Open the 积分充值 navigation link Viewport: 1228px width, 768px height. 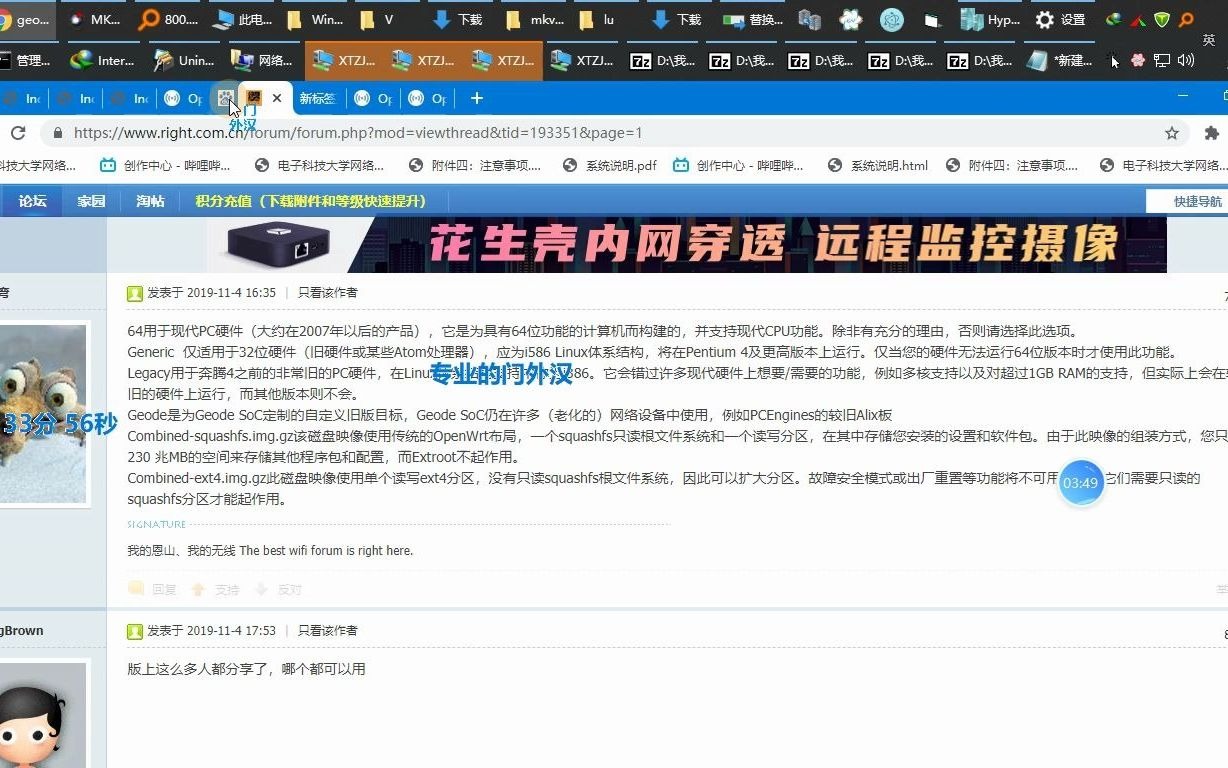(x=311, y=201)
